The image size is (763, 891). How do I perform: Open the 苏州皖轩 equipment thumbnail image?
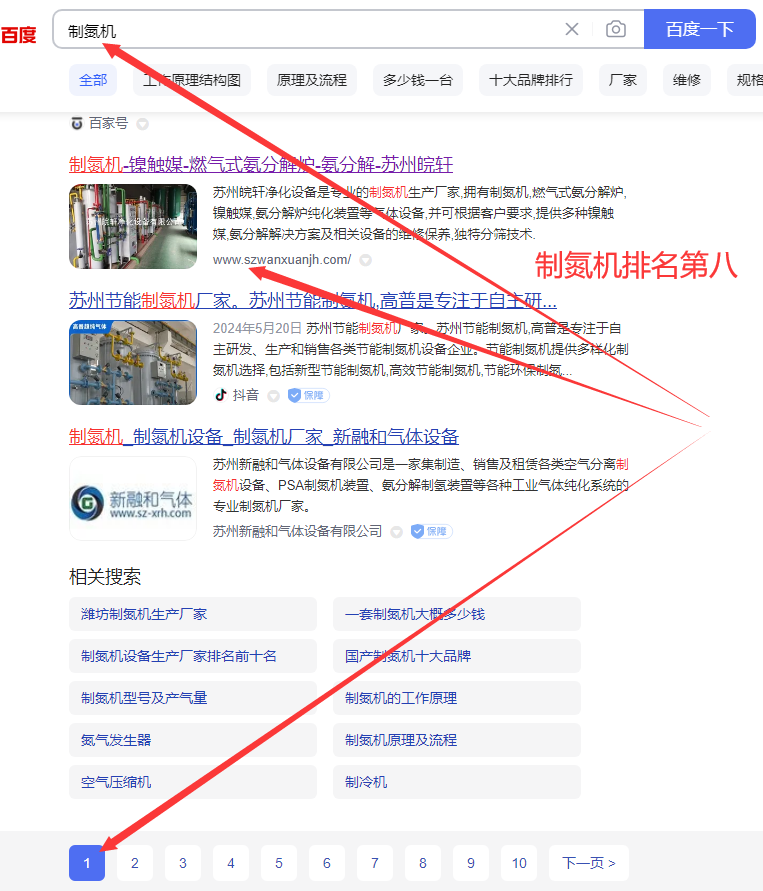pyautogui.click(x=133, y=226)
